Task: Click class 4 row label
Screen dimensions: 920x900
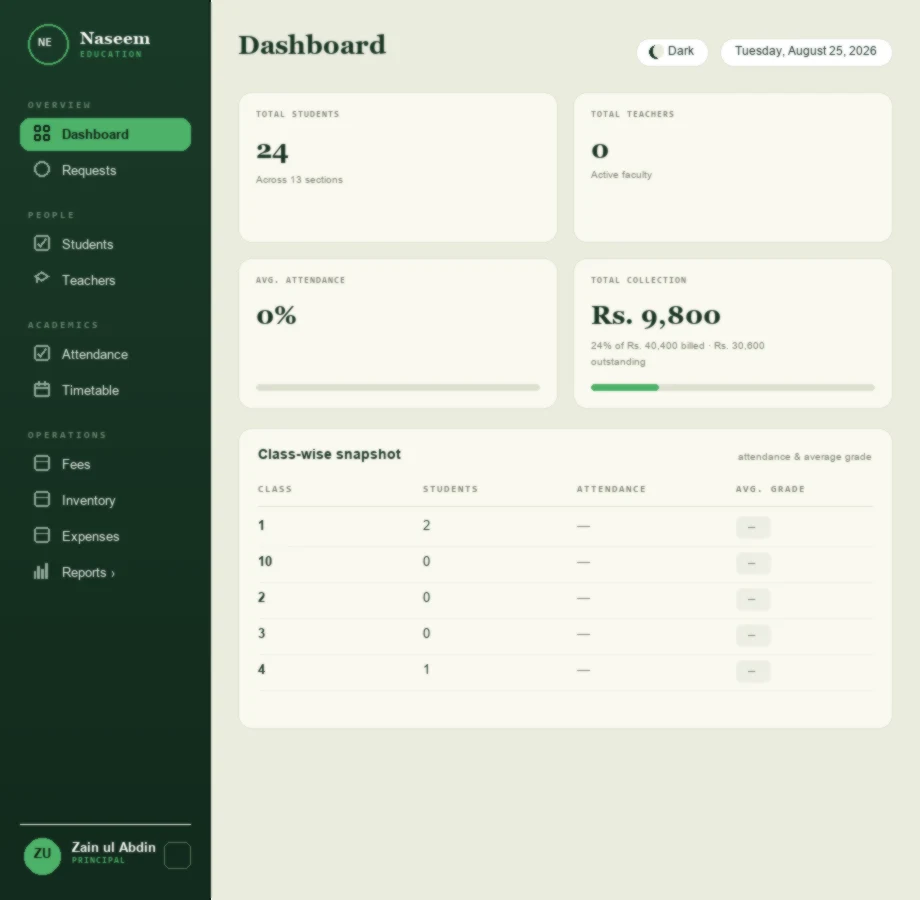Action: pos(261,669)
